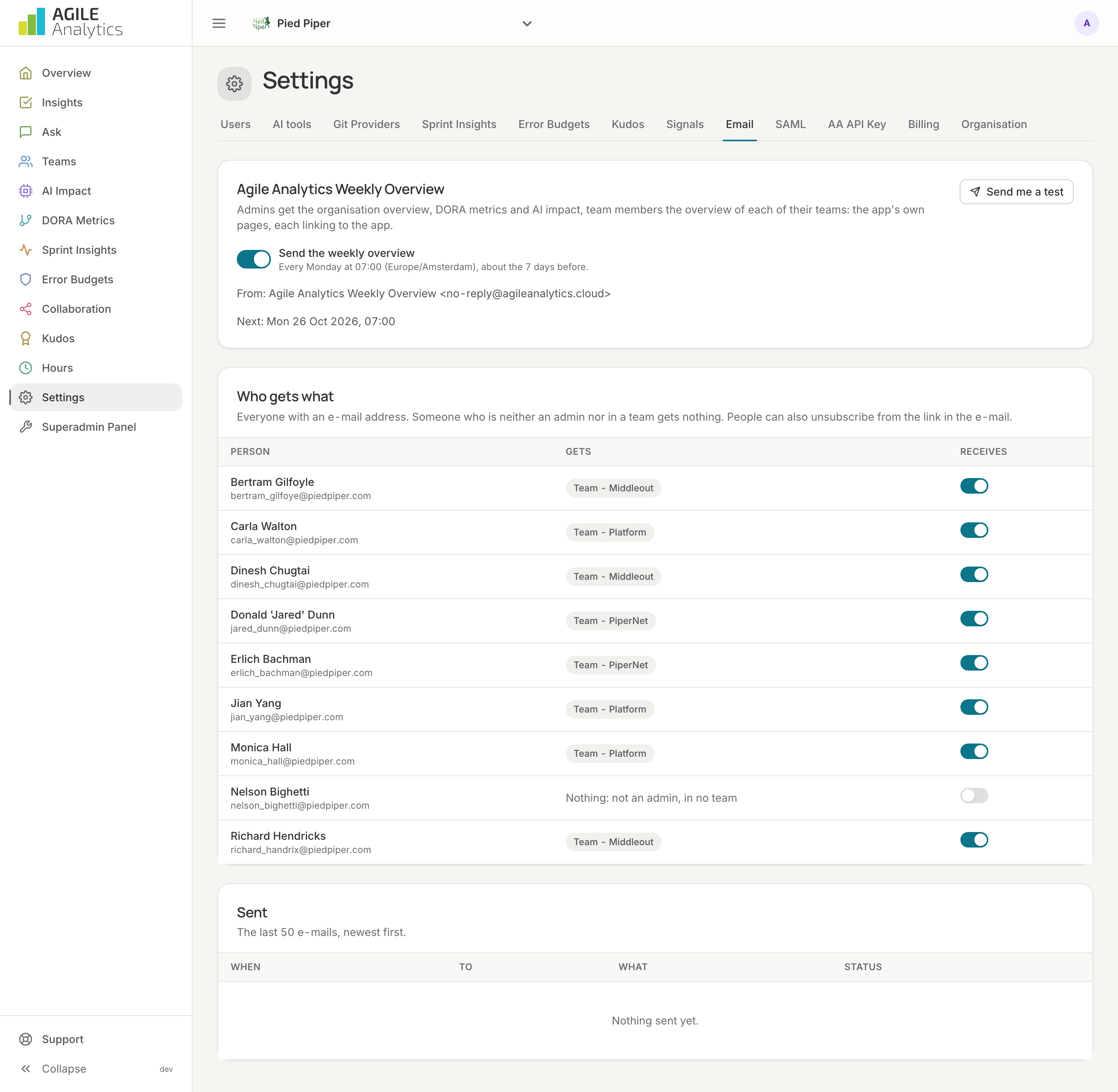Open the Git Providers tab
The width and height of the screenshot is (1118, 1092).
coord(366,125)
